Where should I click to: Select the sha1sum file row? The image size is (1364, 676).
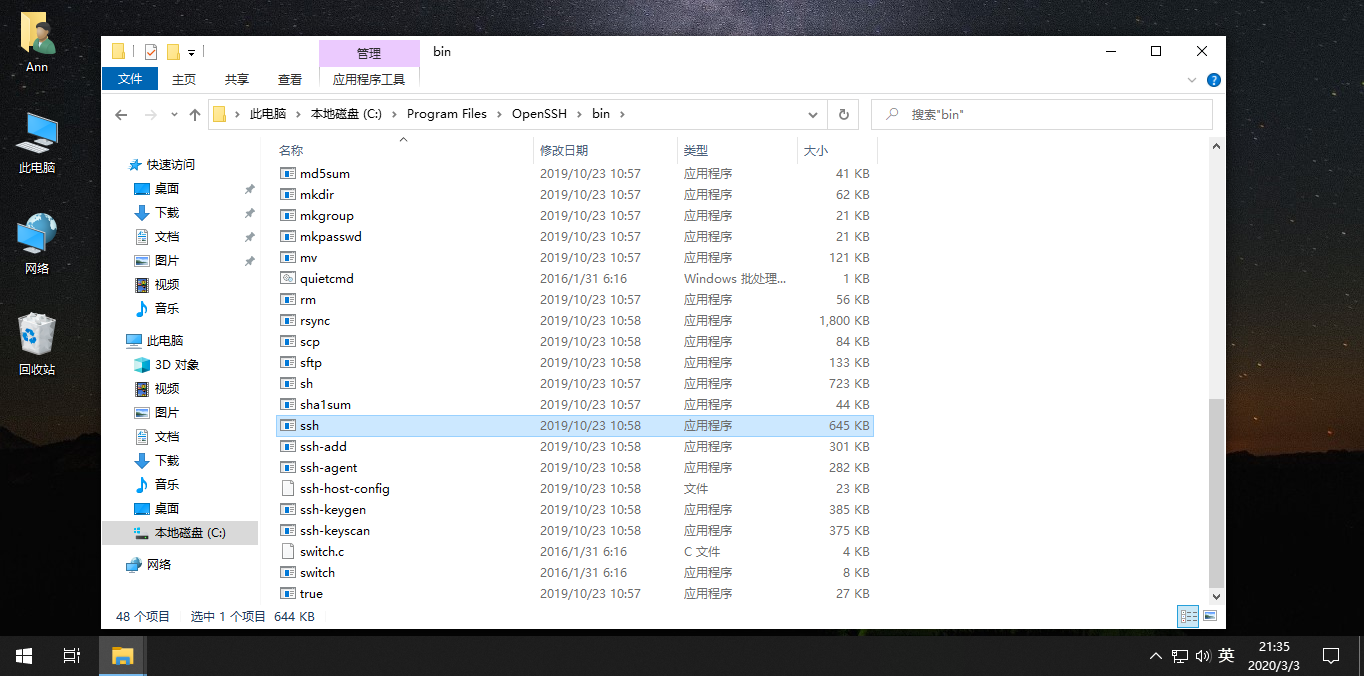574,405
